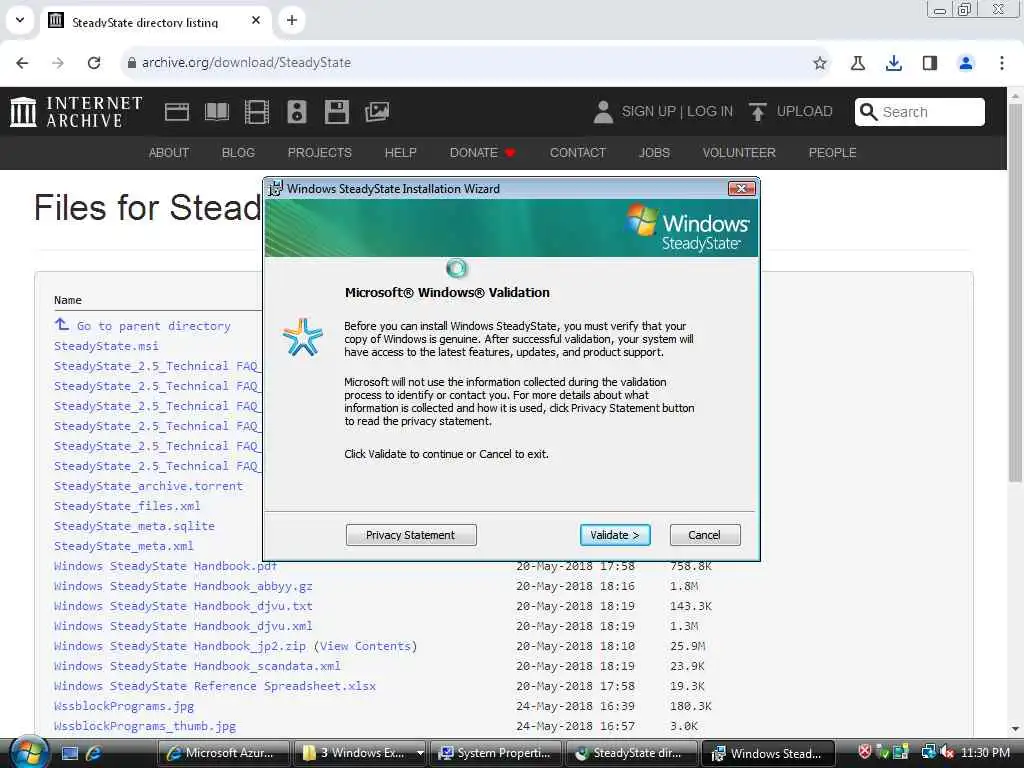Open the tab search dropdown chevron
This screenshot has height=768, width=1024.
(x=20, y=20)
